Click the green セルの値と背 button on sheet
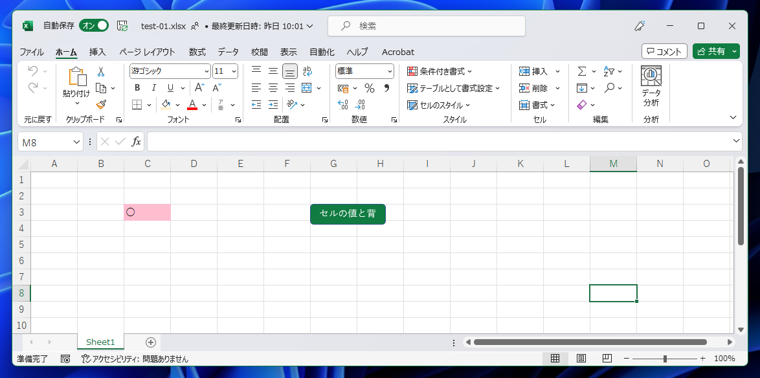 348,214
